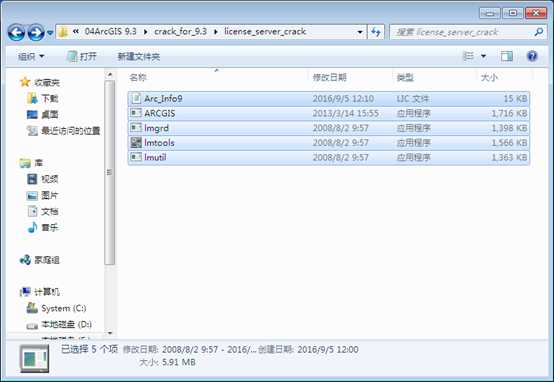Open the address bar history dropdown

click(x=360, y=32)
